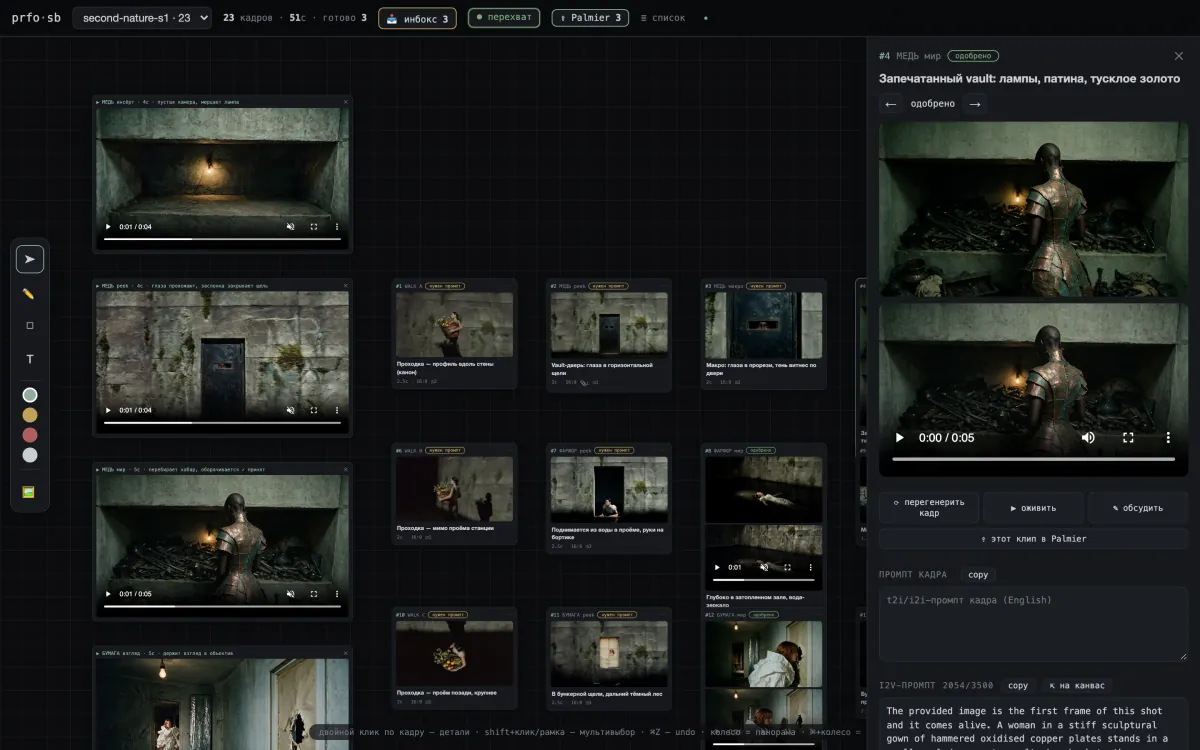Unmute the МЕДЬ инсерт video
The image size is (1200, 750).
[x=291, y=227]
